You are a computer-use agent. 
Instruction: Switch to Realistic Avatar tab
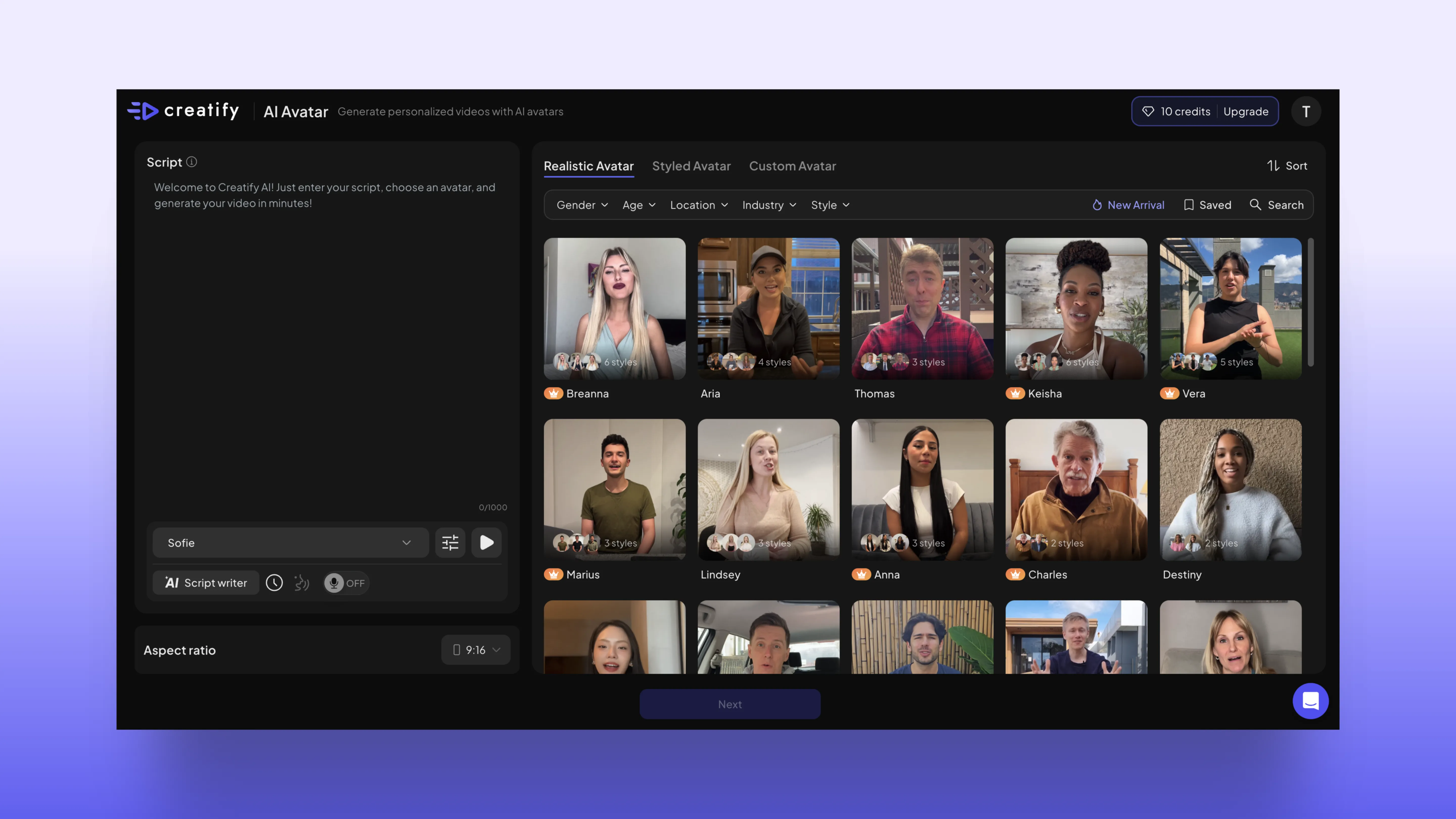point(588,166)
